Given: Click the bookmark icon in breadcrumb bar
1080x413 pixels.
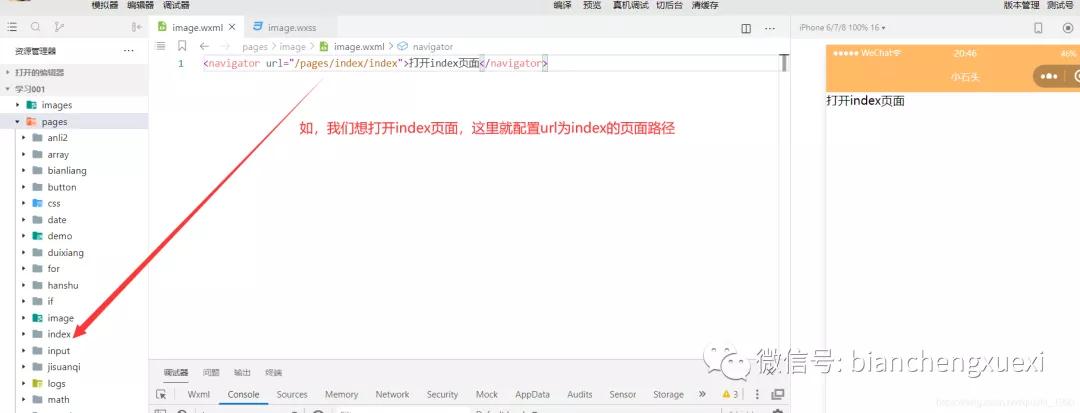Looking at the screenshot, I should point(182,46).
